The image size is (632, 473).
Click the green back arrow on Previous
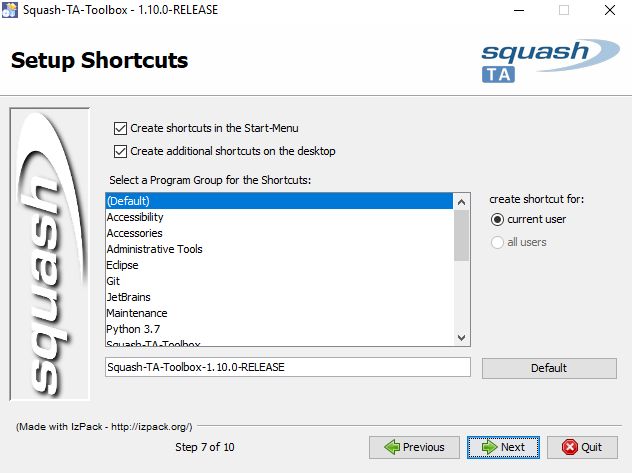(x=392, y=447)
